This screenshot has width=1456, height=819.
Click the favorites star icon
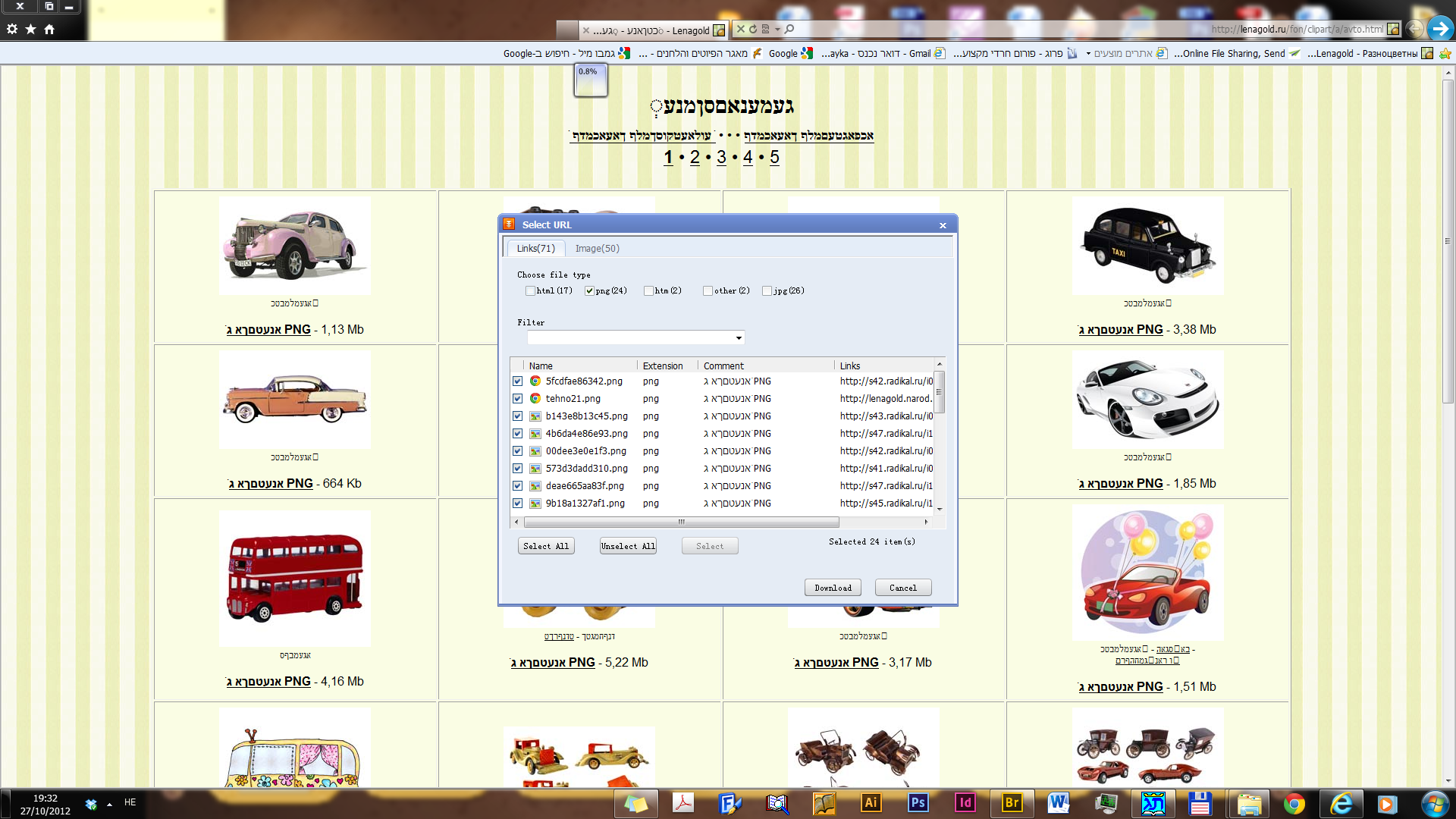pyautogui.click(x=30, y=29)
